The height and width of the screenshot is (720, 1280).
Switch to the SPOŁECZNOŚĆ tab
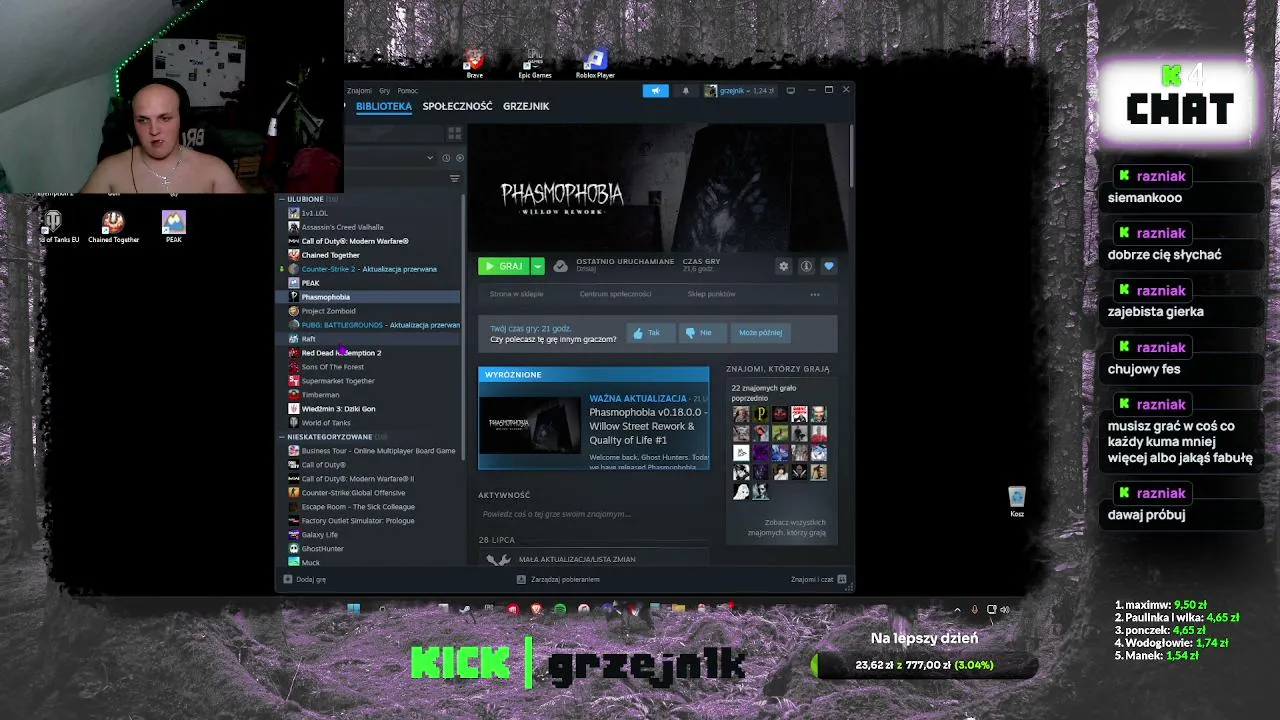(457, 106)
